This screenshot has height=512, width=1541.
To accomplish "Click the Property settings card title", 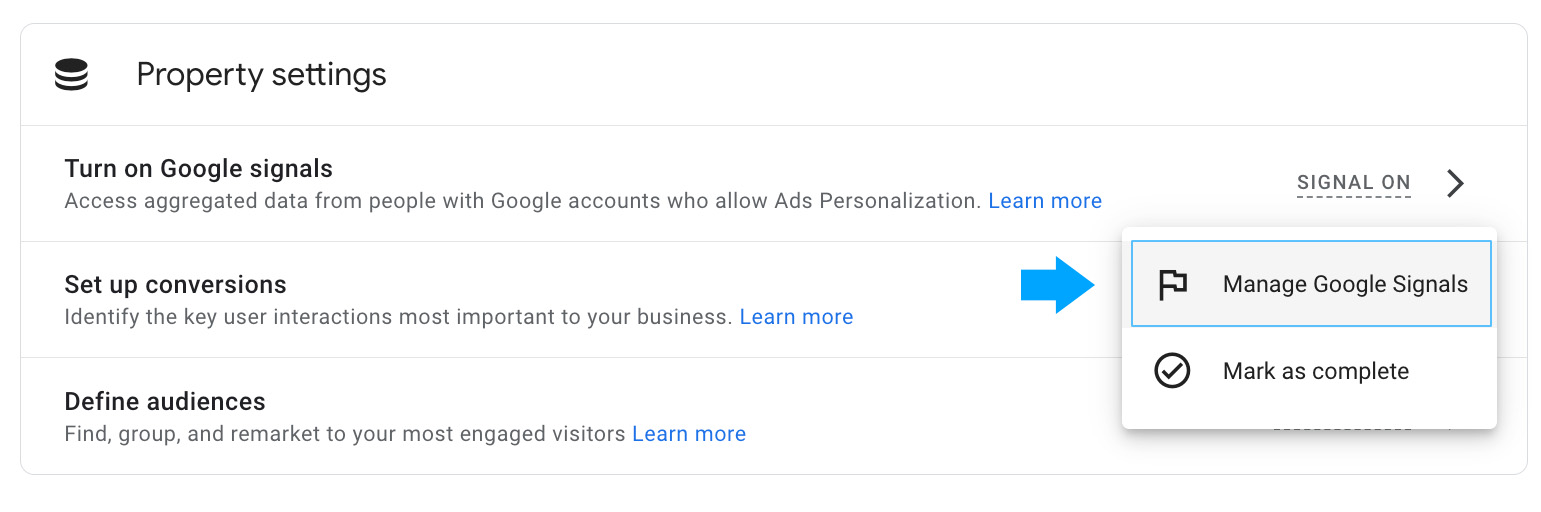I will point(261,75).
